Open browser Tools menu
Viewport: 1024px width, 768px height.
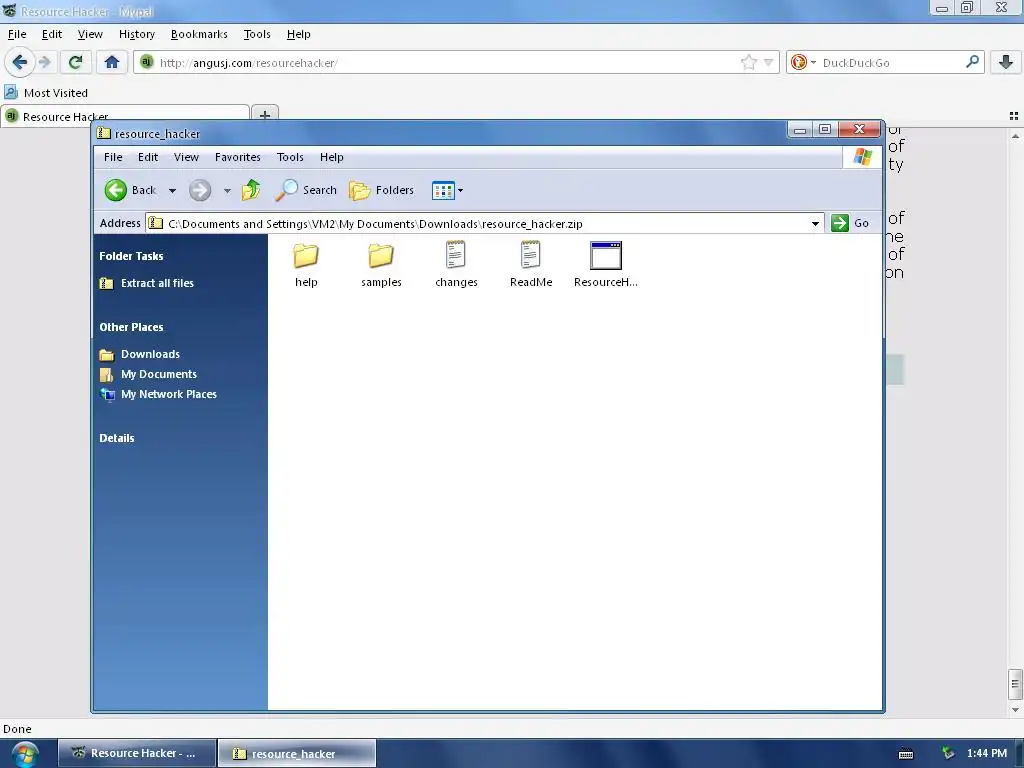257,34
